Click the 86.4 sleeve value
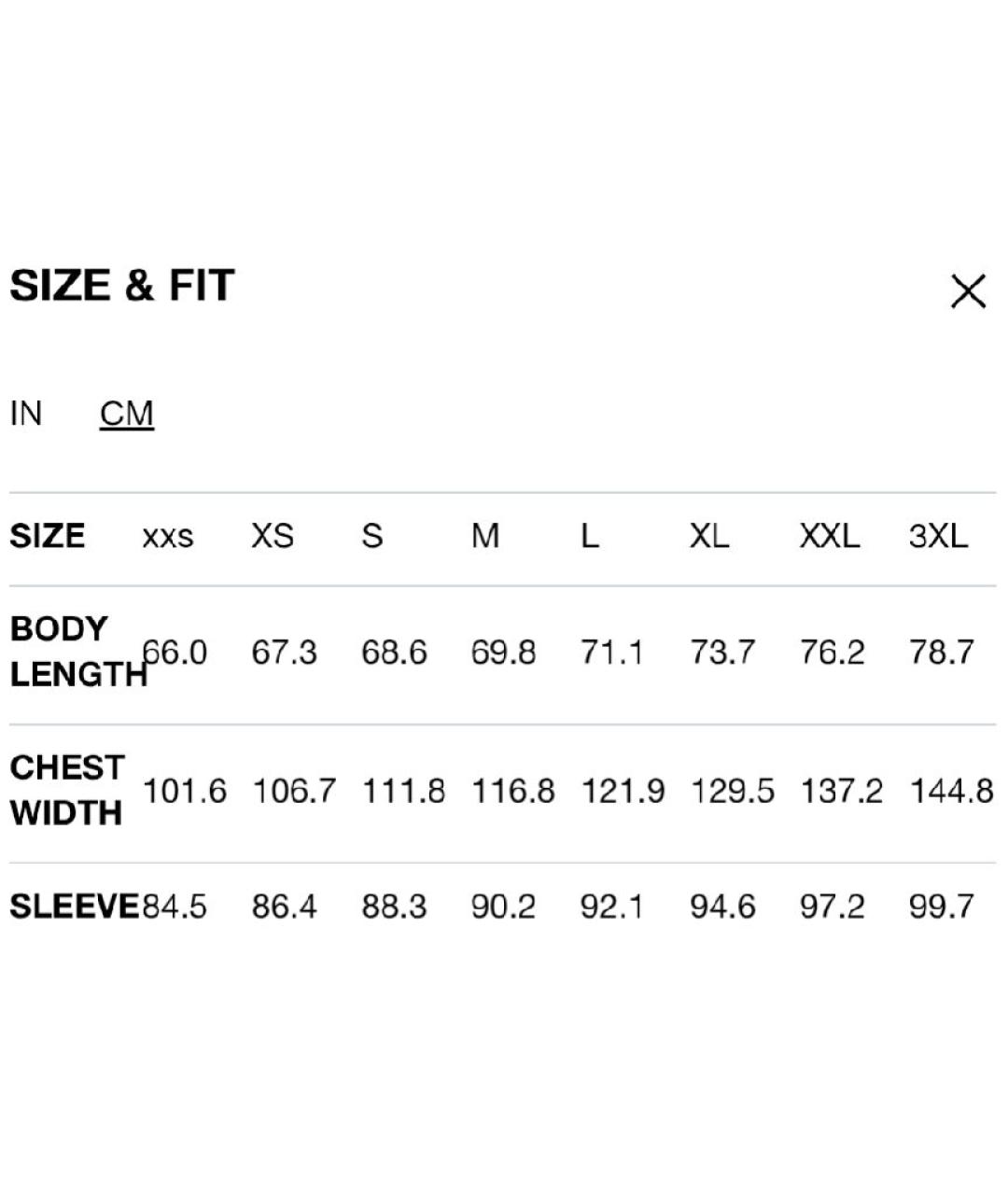This screenshot has width=1008, height=1195. (x=284, y=907)
